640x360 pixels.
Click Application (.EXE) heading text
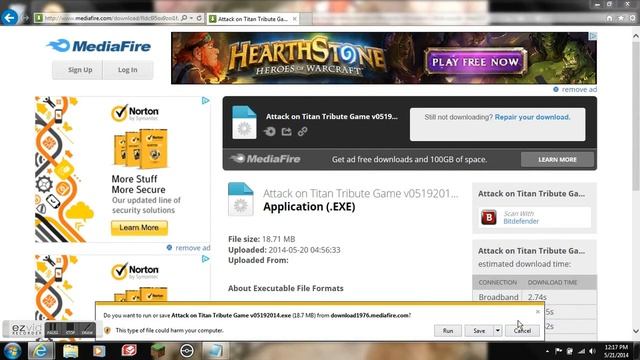[309, 207]
